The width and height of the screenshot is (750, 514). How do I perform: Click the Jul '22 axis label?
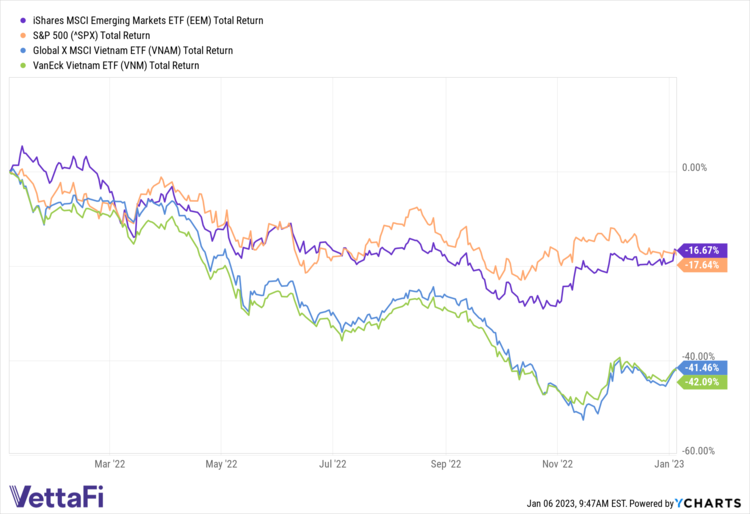(x=332, y=464)
